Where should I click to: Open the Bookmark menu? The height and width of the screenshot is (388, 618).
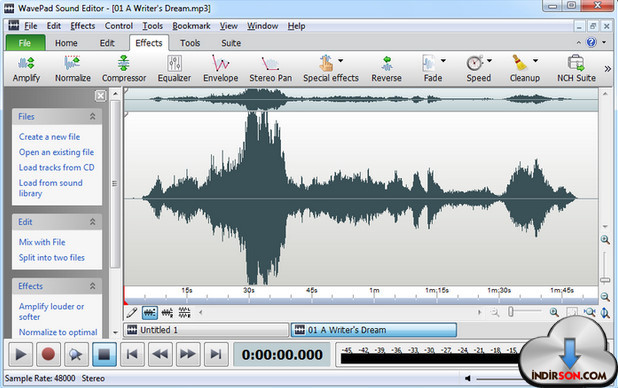[191, 26]
